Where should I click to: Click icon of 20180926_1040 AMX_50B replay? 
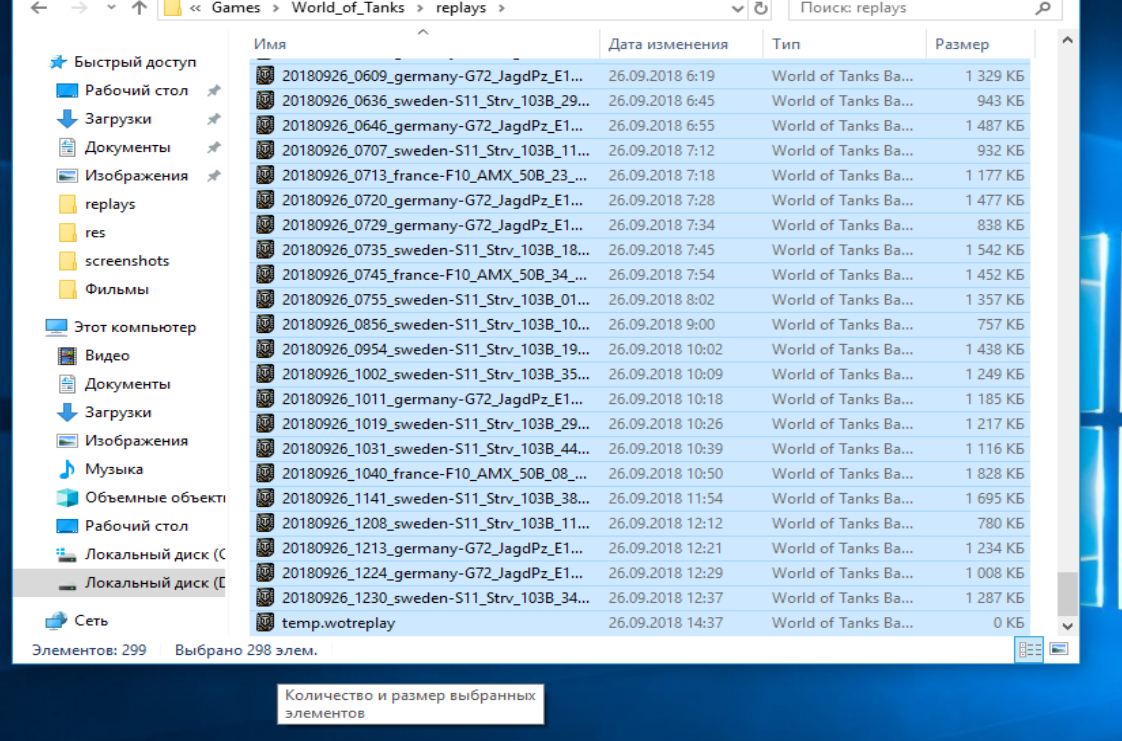(265, 473)
